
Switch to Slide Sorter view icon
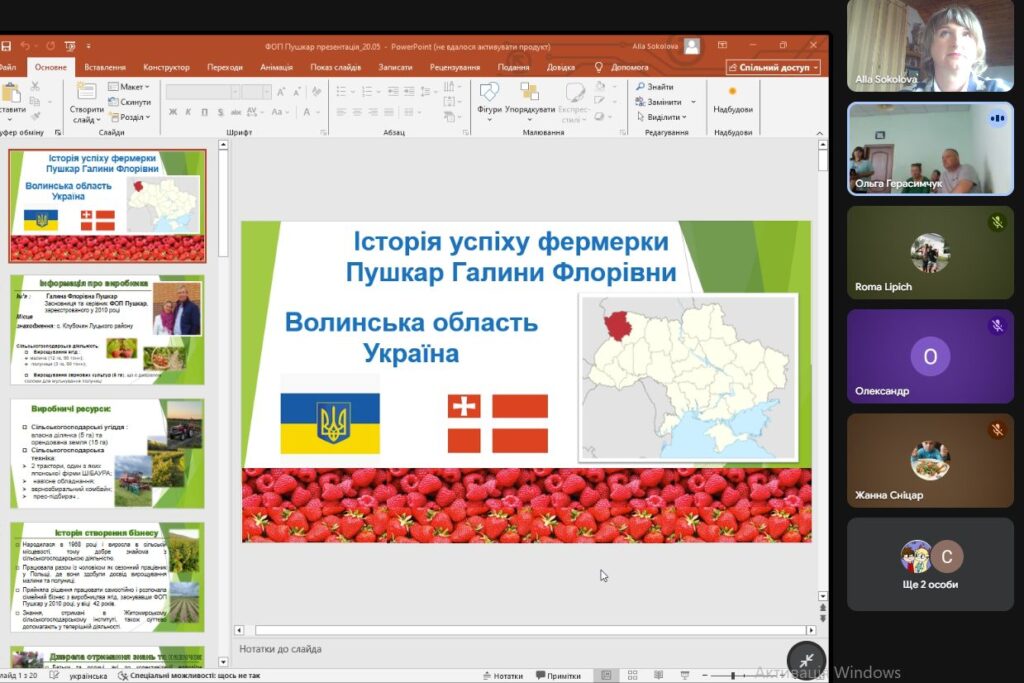632,675
